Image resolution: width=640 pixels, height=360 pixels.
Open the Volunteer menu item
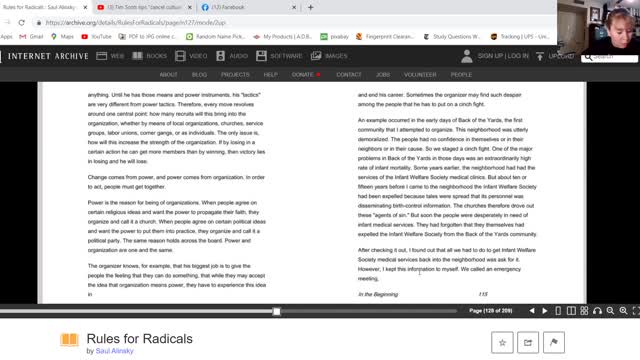(x=420, y=75)
